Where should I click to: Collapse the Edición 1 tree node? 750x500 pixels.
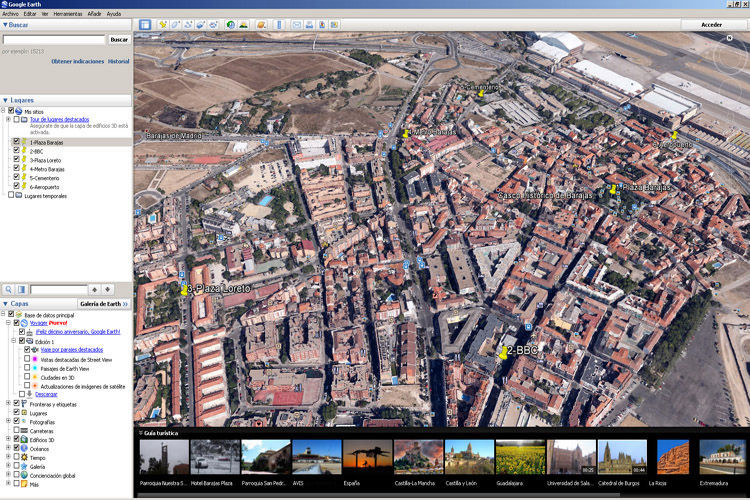pyautogui.click(x=14, y=341)
